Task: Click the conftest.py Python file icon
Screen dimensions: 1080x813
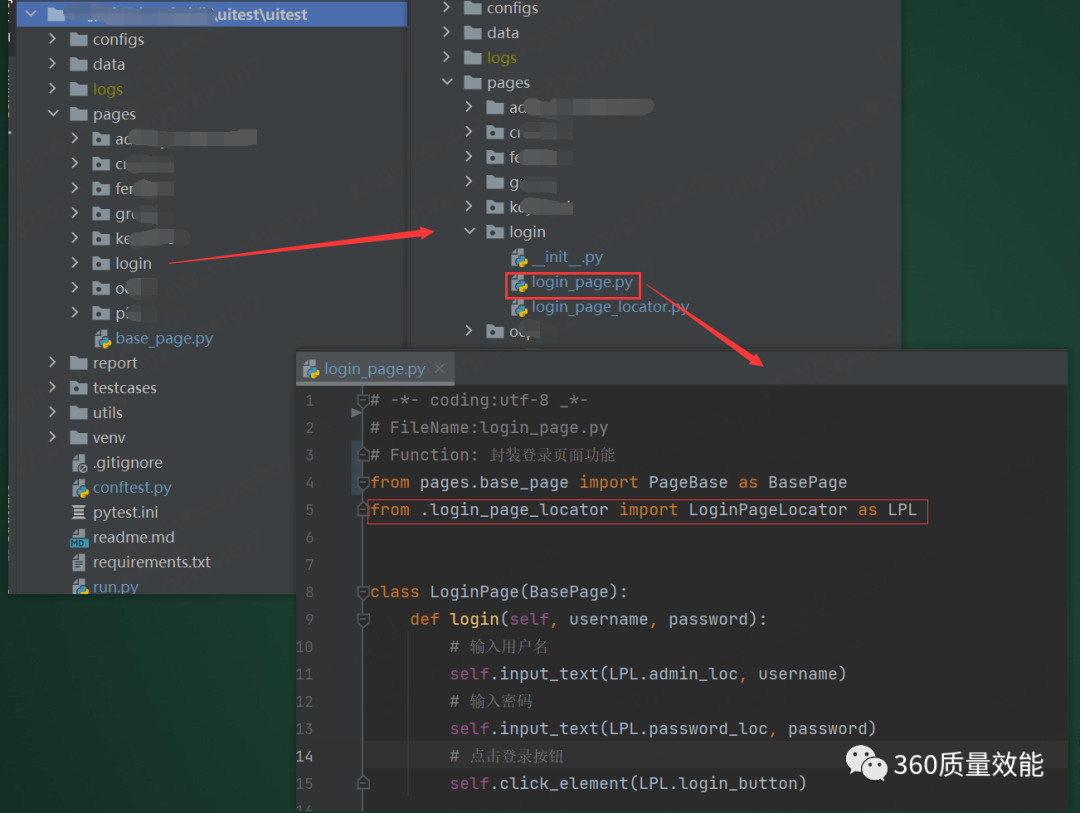Action: (x=80, y=488)
